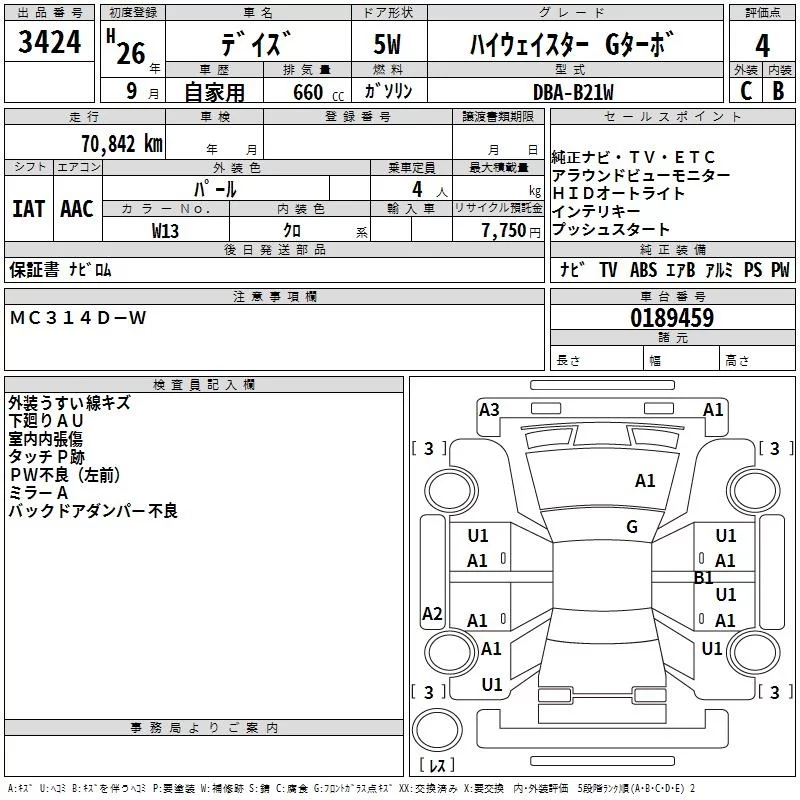Click G windshield mark on diagram

(632, 527)
